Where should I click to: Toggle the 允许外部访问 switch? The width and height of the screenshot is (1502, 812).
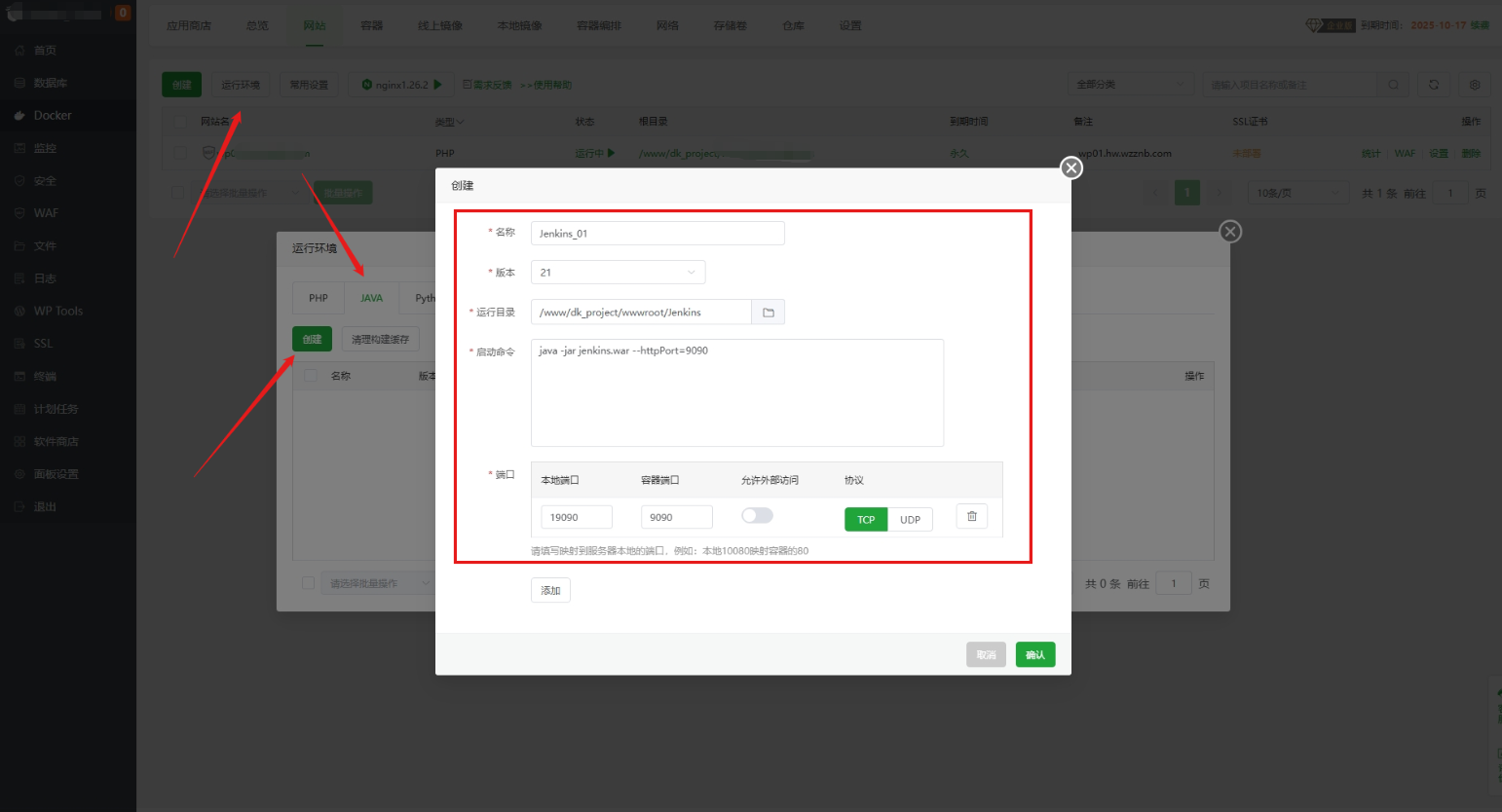[757, 516]
